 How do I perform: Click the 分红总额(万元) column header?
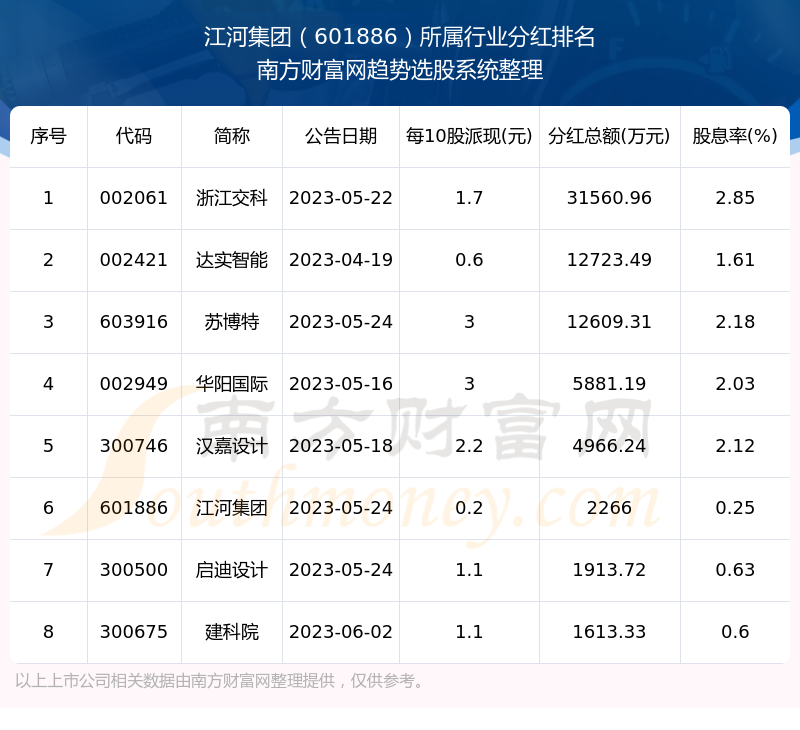click(609, 136)
